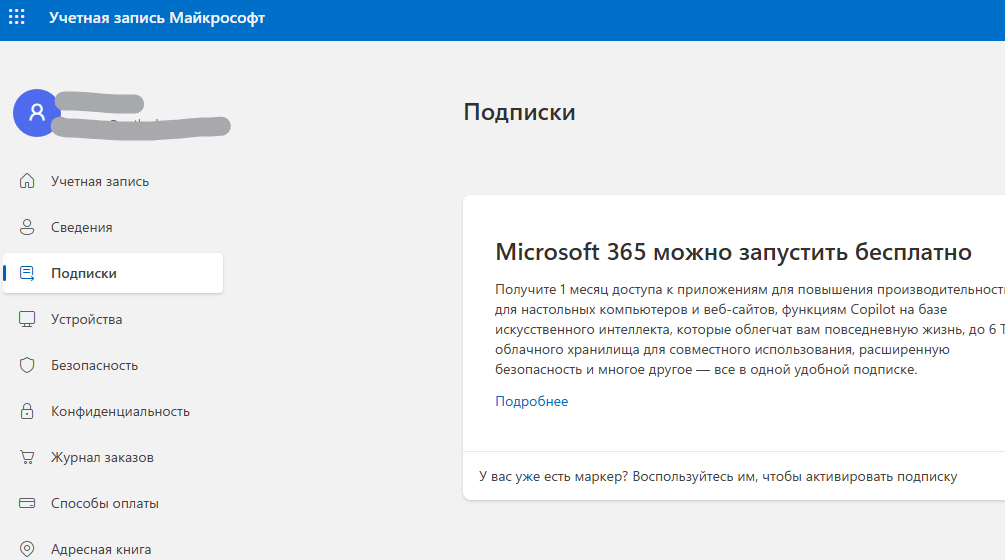1005x560 pixels.
Task: Click the cart icon beside Журнал заказов
Action: [x=27, y=457]
